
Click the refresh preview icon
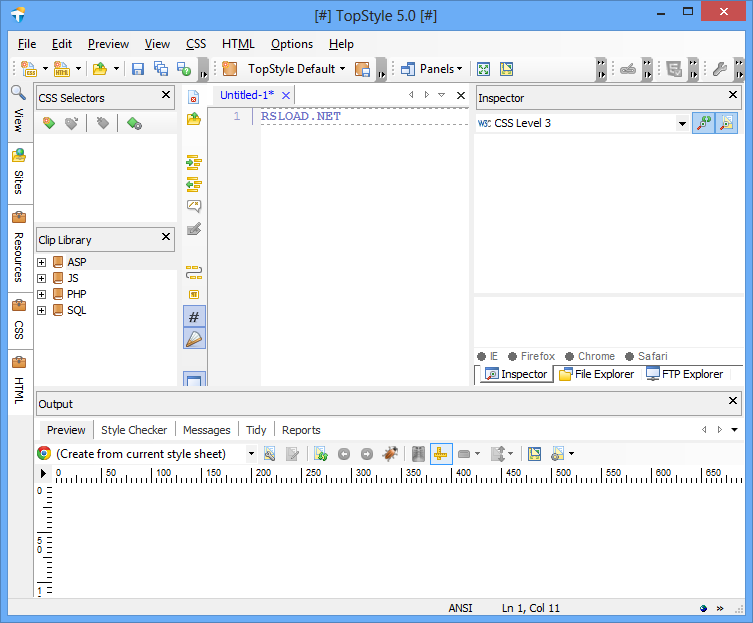point(320,453)
